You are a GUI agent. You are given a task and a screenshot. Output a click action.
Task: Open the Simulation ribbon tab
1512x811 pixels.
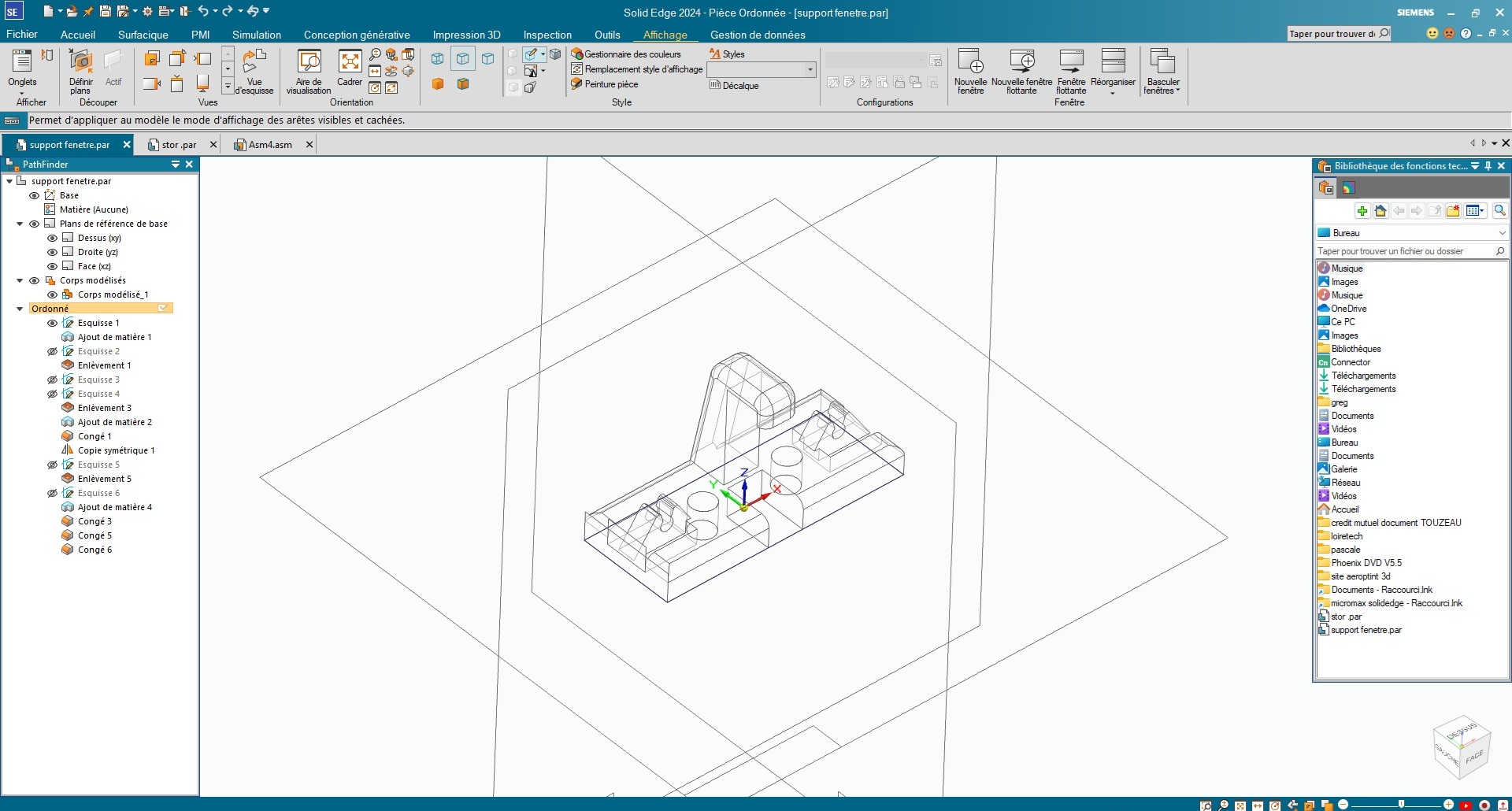pyautogui.click(x=256, y=35)
